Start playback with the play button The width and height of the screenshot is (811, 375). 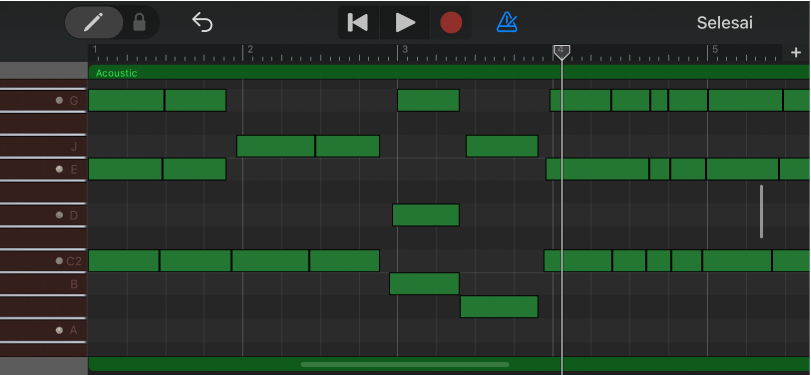405,22
